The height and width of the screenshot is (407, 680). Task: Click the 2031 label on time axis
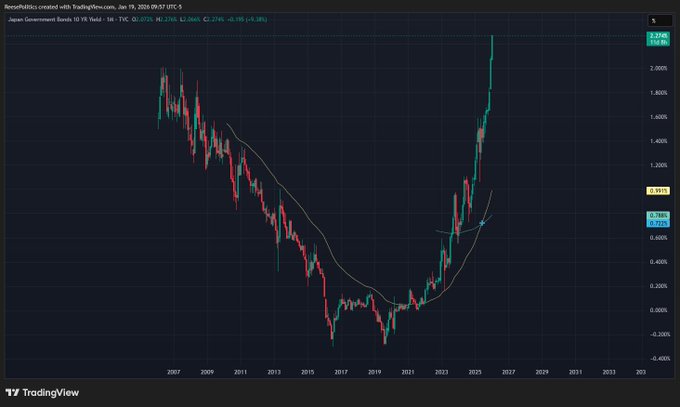click(575, 371)
